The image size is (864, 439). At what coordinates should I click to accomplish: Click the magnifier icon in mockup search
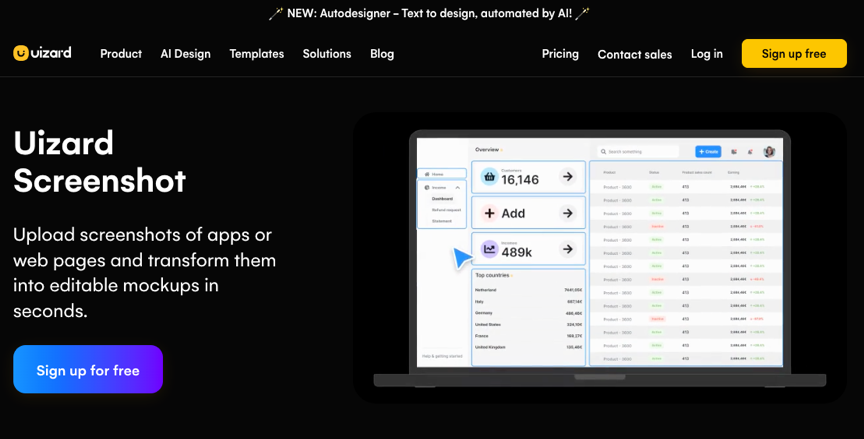coord(603,151)
